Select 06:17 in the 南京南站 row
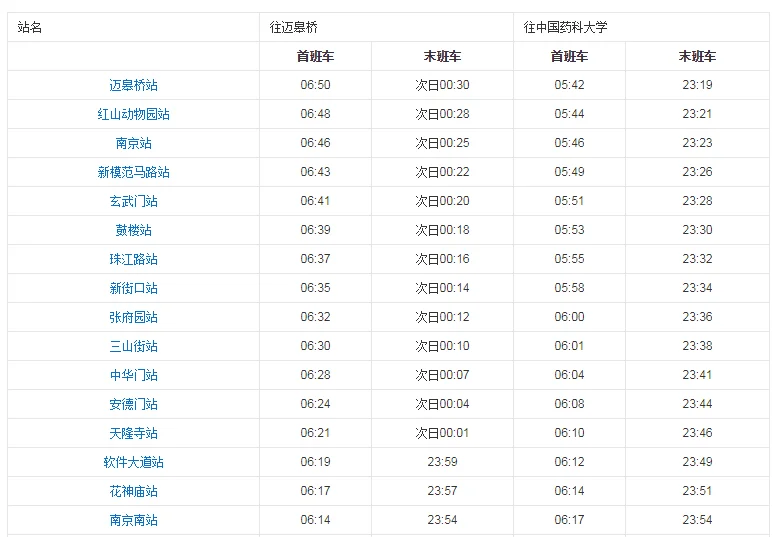This screenshot has height=537, width=784. click(570, 520)
